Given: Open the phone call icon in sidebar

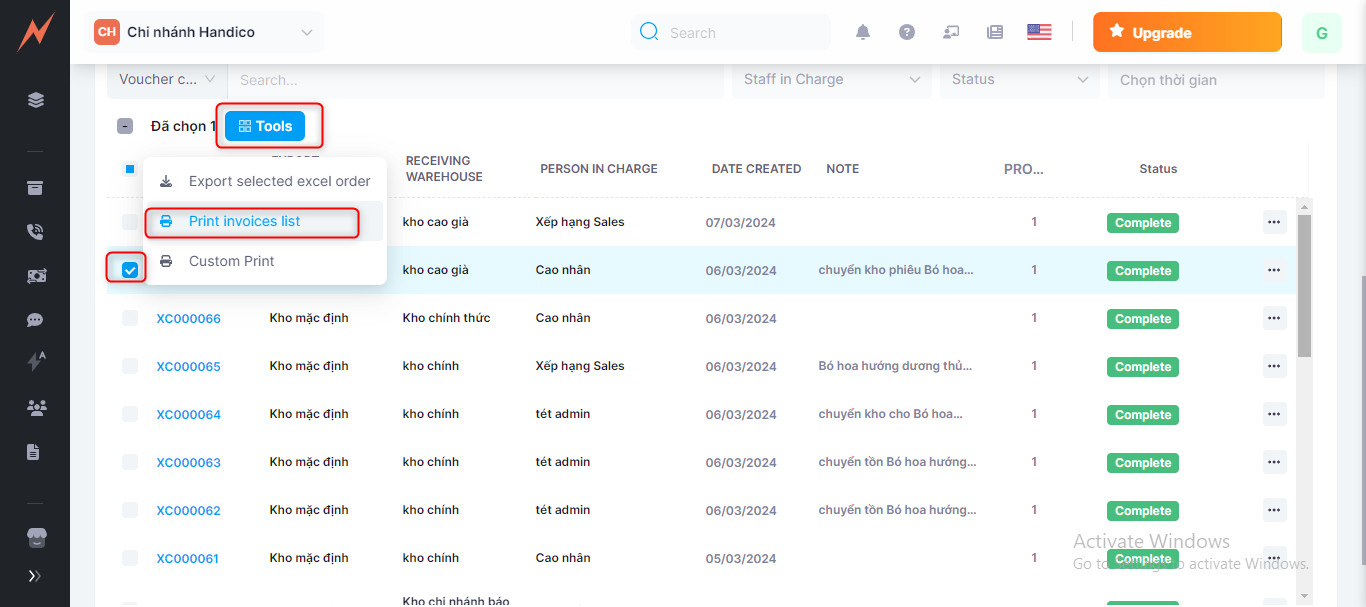Looking at the screenshot, I should (x=36, y=232).
